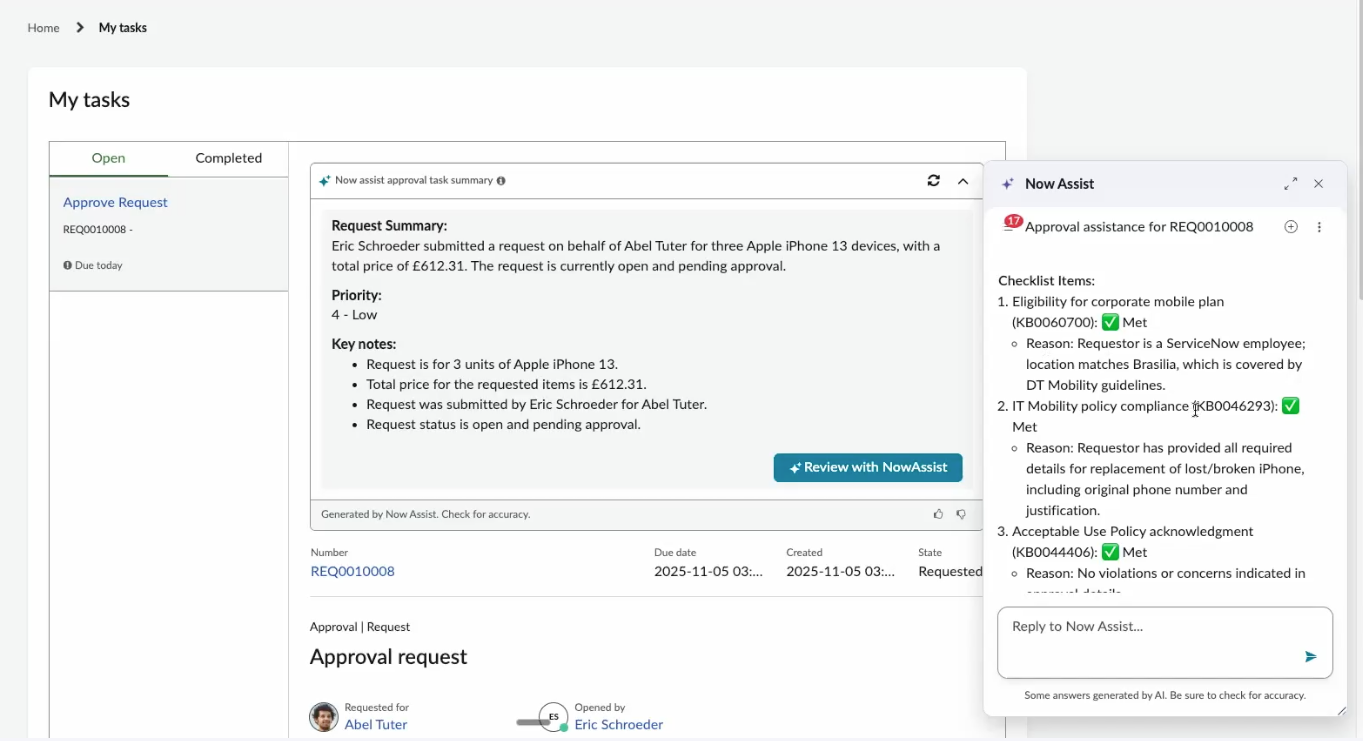Open the conversation list with 17 badge
This screenshot has height=741, width=1363.
pyautogui.click(x=1012, y=224)
